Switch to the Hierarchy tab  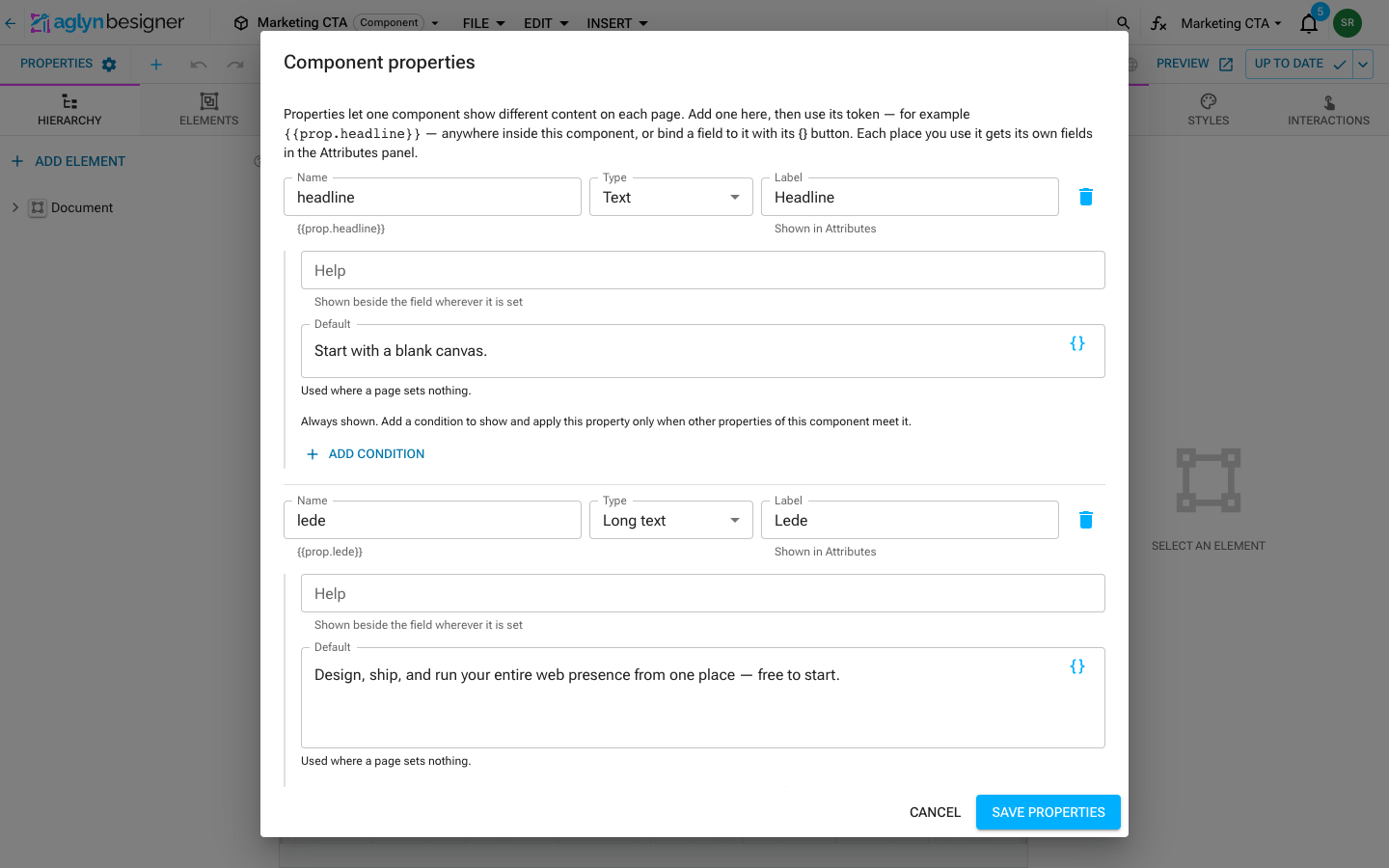(x=69, y=110)
